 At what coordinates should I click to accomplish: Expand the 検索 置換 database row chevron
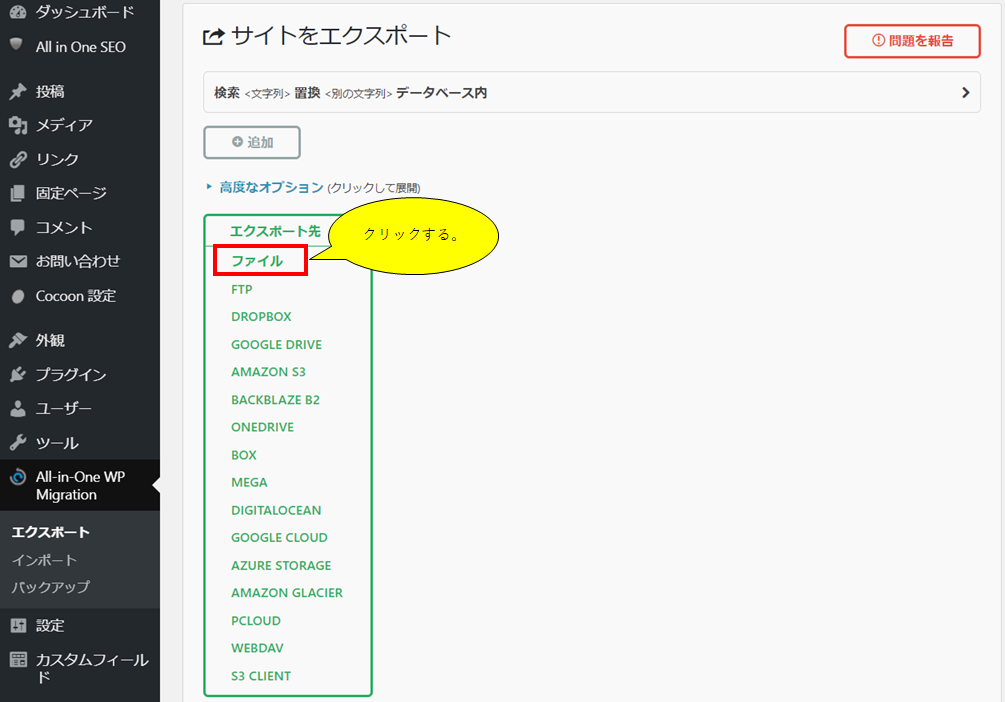coord(965,93)
